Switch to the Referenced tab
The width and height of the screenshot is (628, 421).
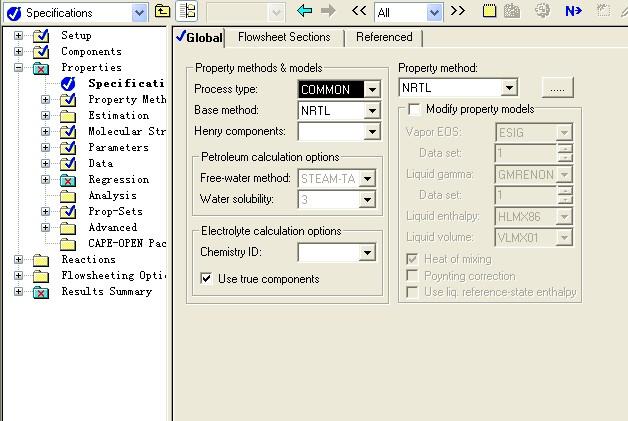click(x=384, y=37)
